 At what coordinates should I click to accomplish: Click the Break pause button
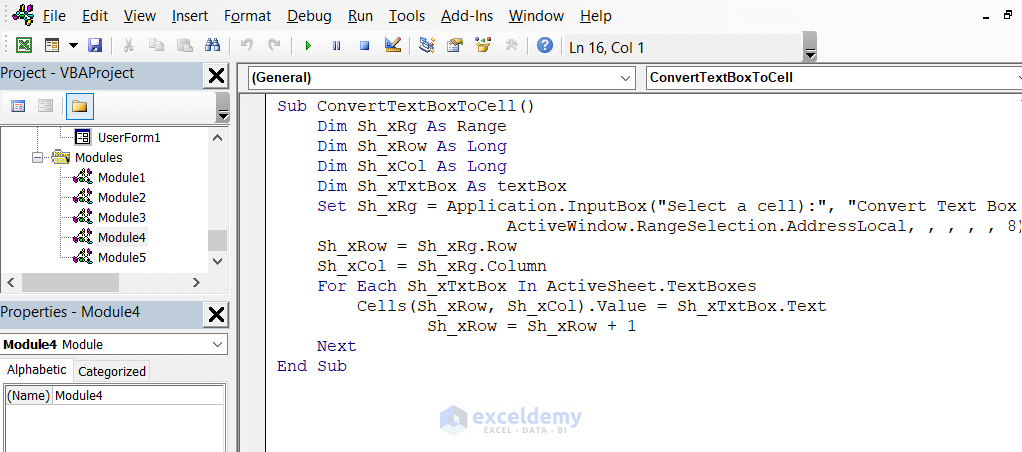pos(336,46)
